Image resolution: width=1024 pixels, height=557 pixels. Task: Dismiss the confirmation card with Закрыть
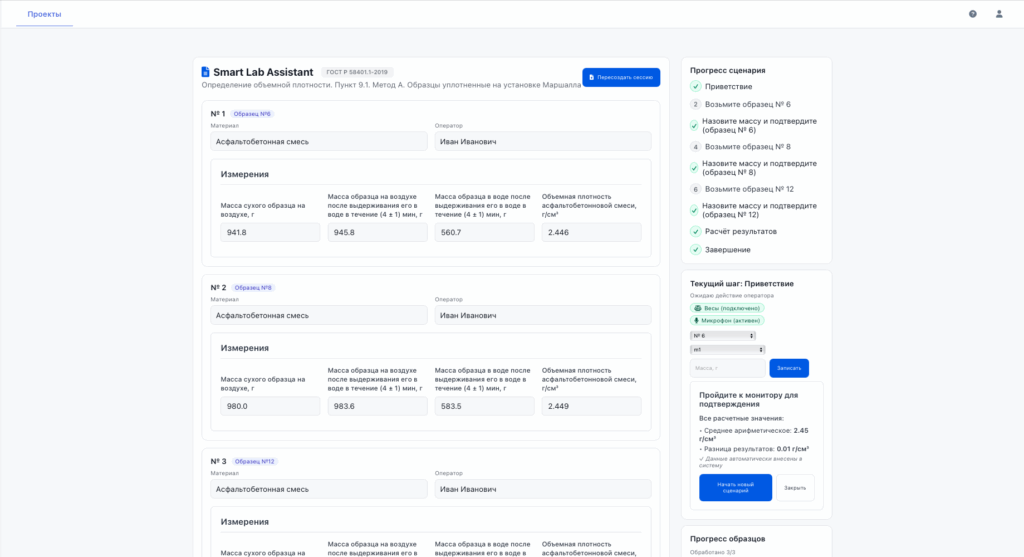pos(795,487)
